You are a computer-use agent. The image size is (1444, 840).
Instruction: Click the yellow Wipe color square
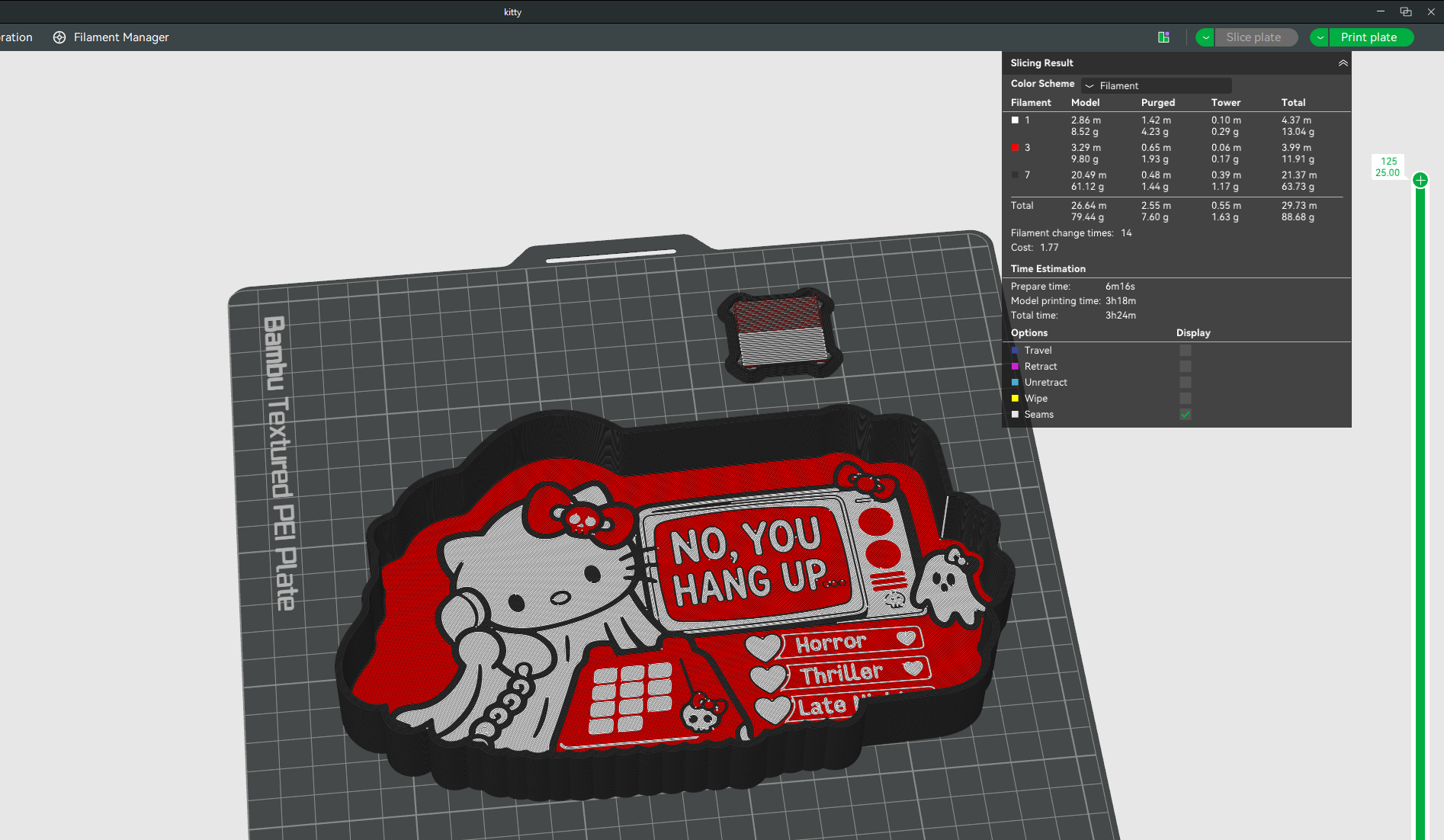(x=1015, y=399)
